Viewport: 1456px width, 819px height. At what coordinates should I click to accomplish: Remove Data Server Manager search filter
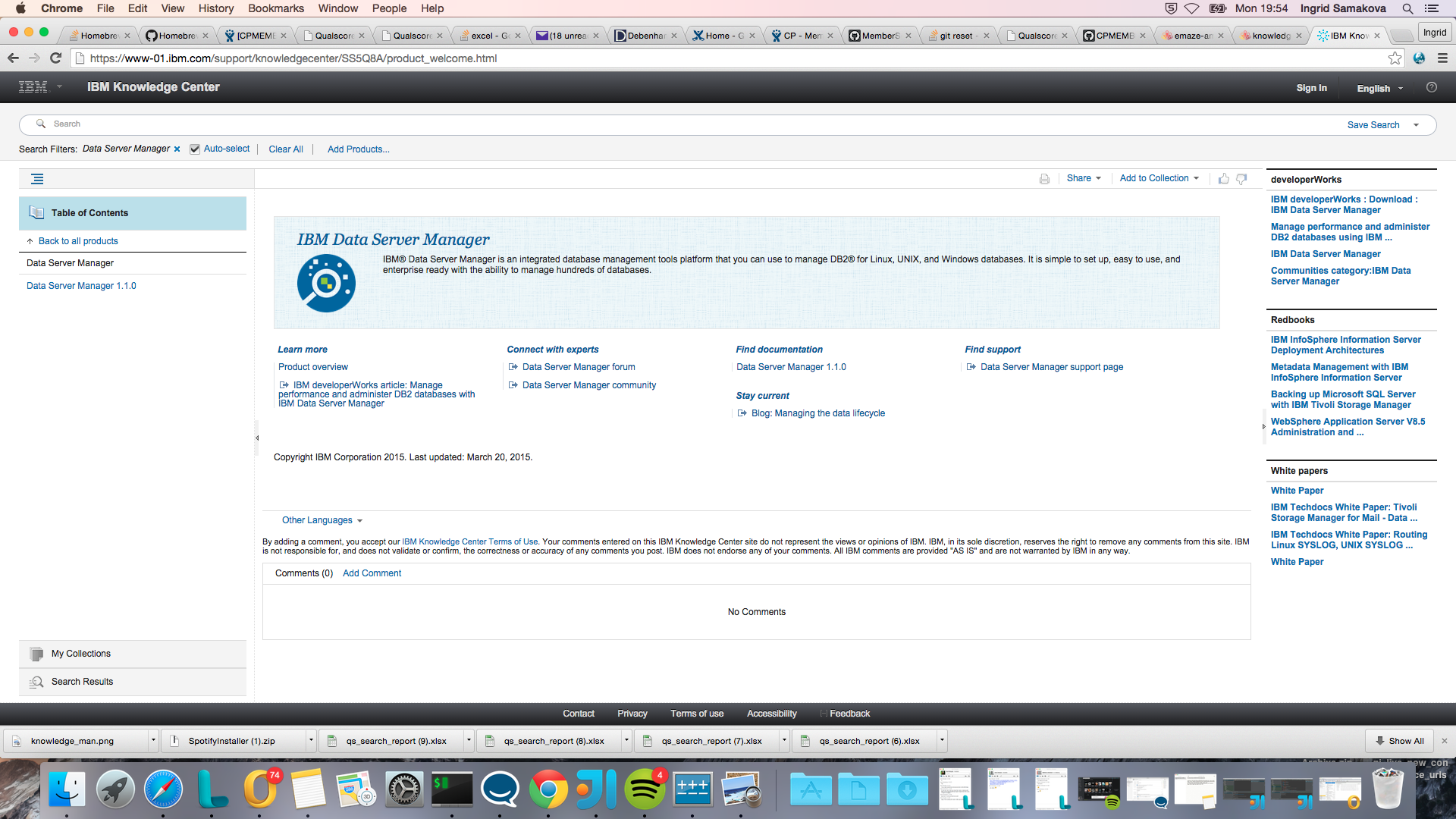pos(177,149)
